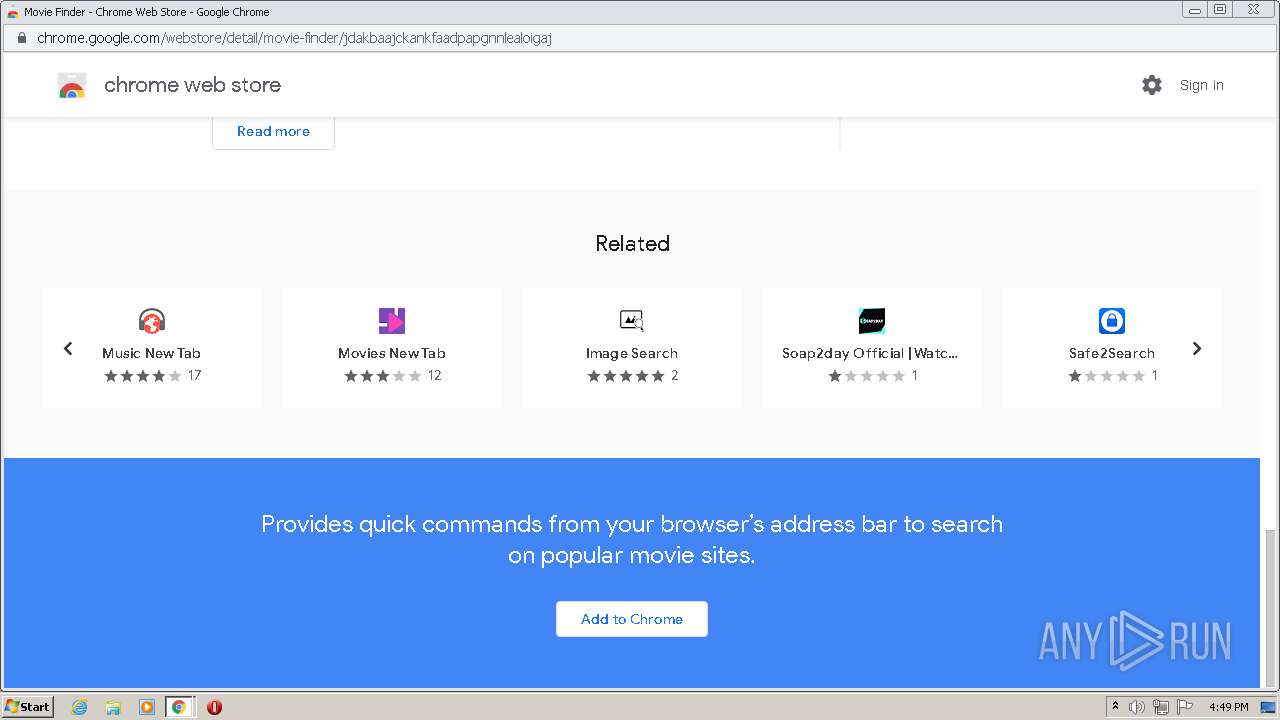Open the Movies New Tab title
This screenshot has width=1280, height=720.
coord(392,353)
